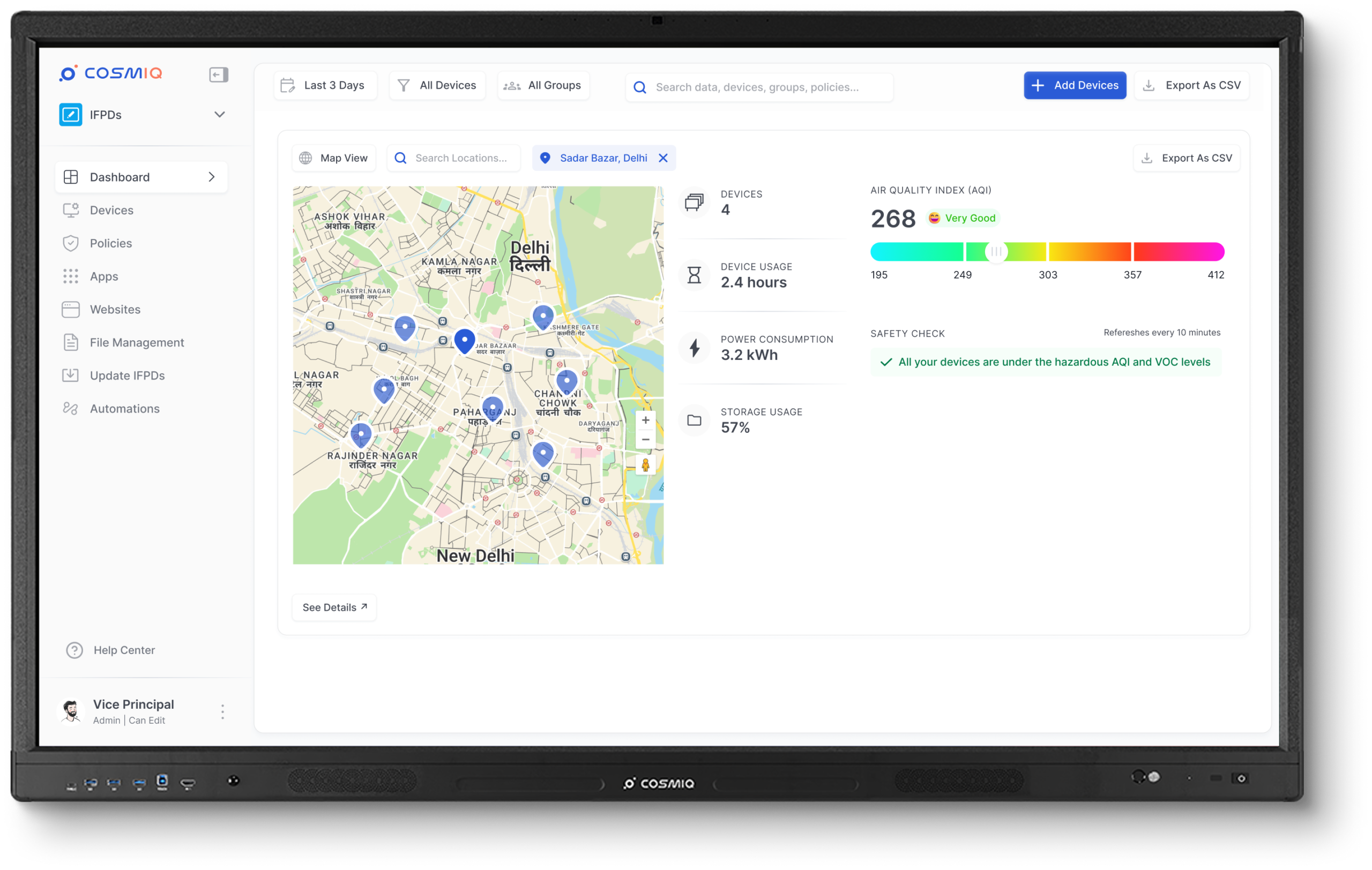The width and height of the screenshot is (1372, 870).
Task: Click the Add Devices button
Action: coord(1074,85)
